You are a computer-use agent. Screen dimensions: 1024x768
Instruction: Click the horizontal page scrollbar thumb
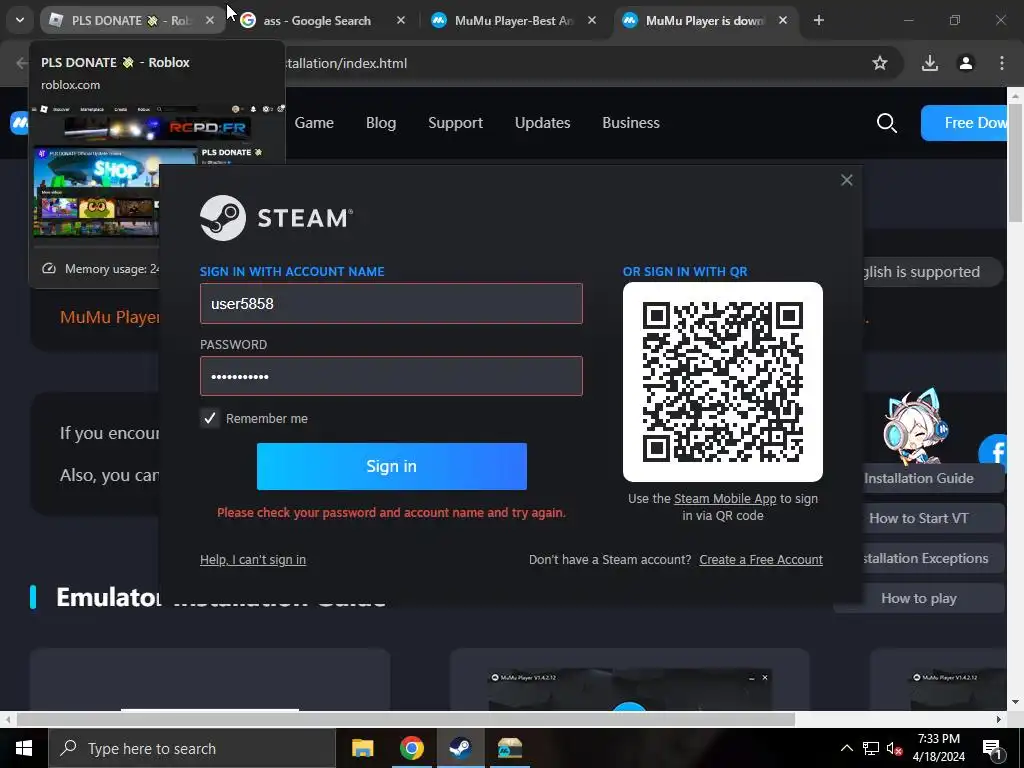click(406, 720)
